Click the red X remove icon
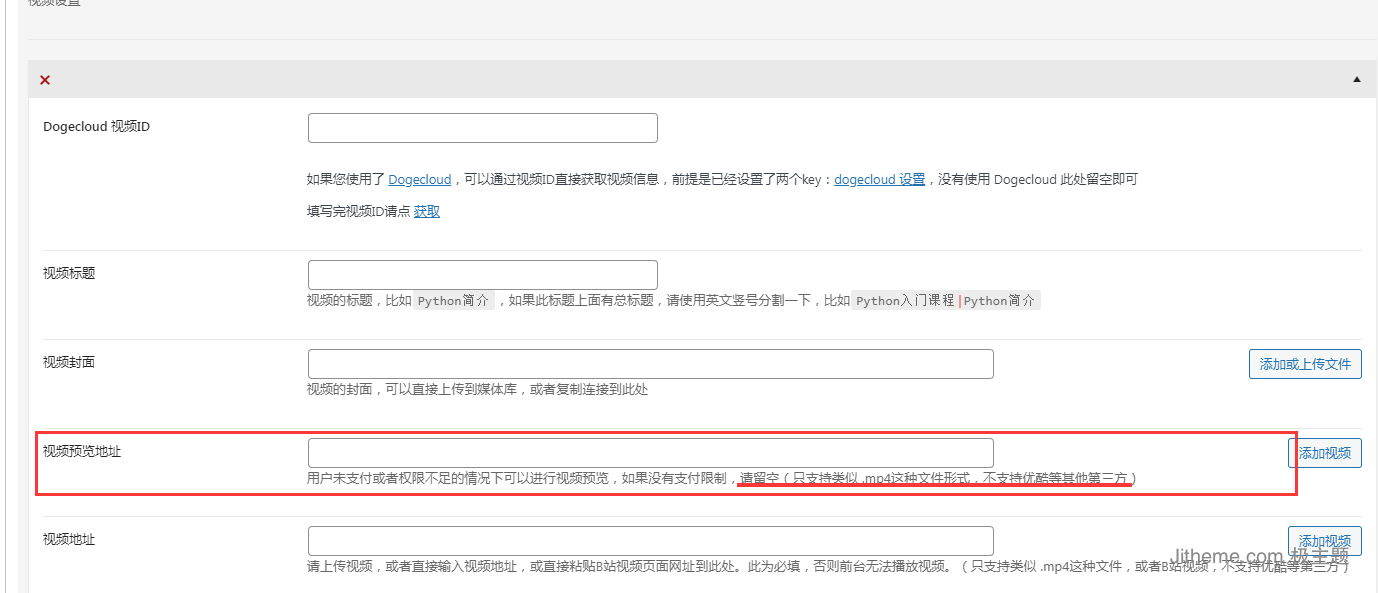The height and width of the screenshot is (593, 1378). coord(45,80)
